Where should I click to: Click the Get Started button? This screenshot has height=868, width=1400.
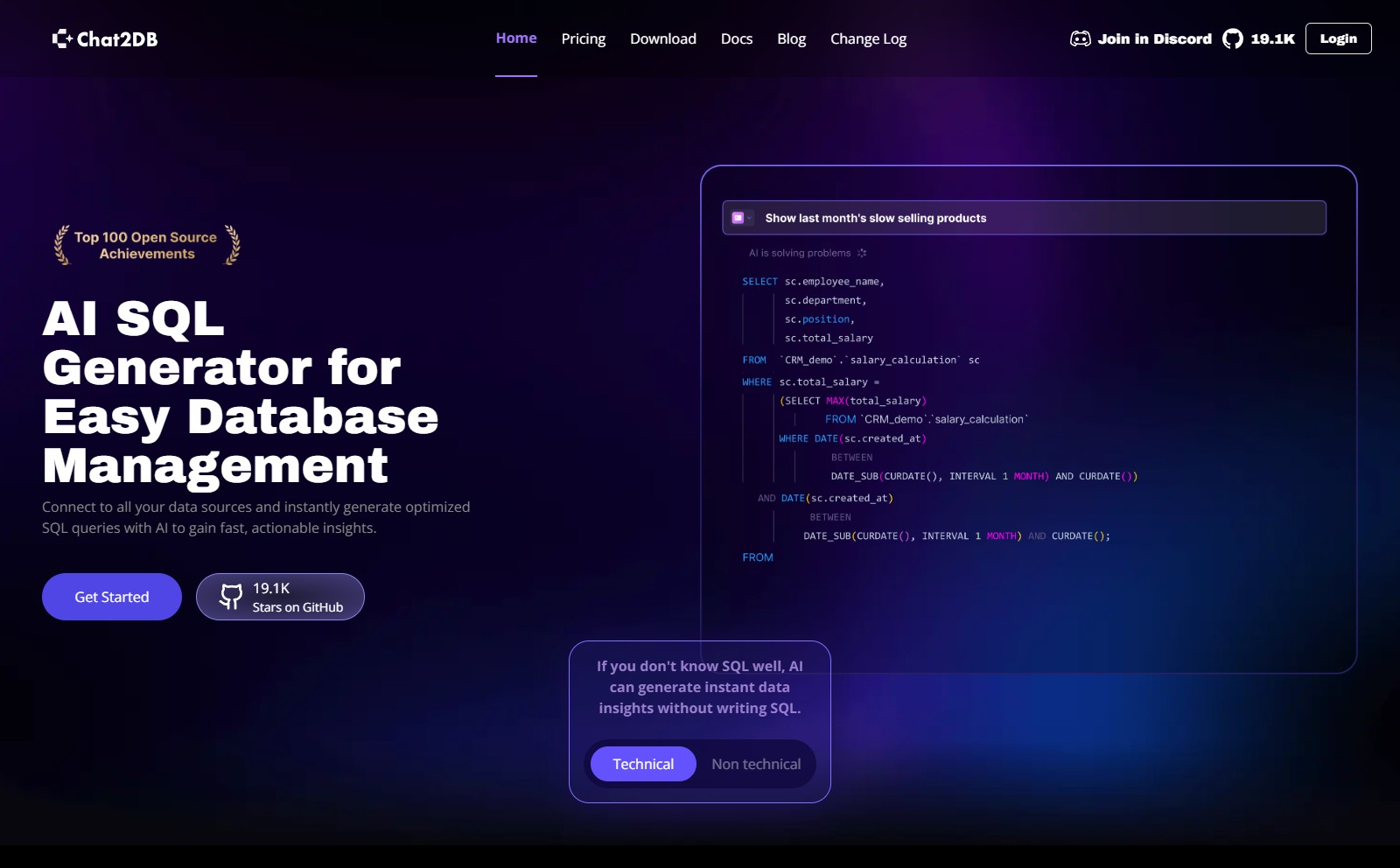tap(112, 597)
